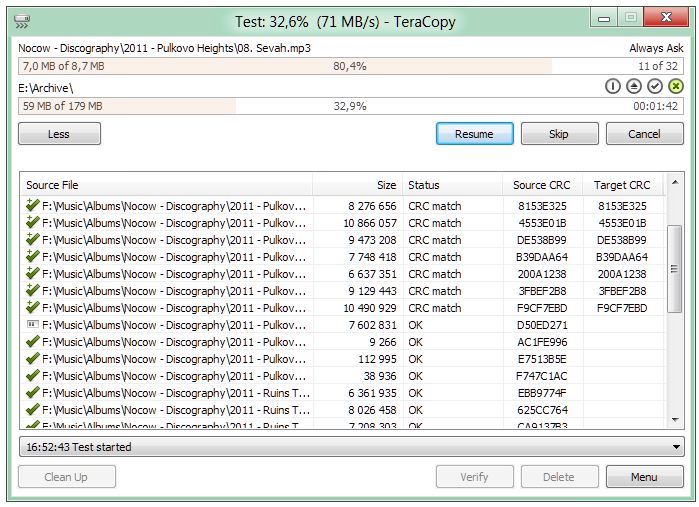Select target CRC value 3FBEF2B8
Viewport: 699px width, 507px height.
click(x=622, y=291)
